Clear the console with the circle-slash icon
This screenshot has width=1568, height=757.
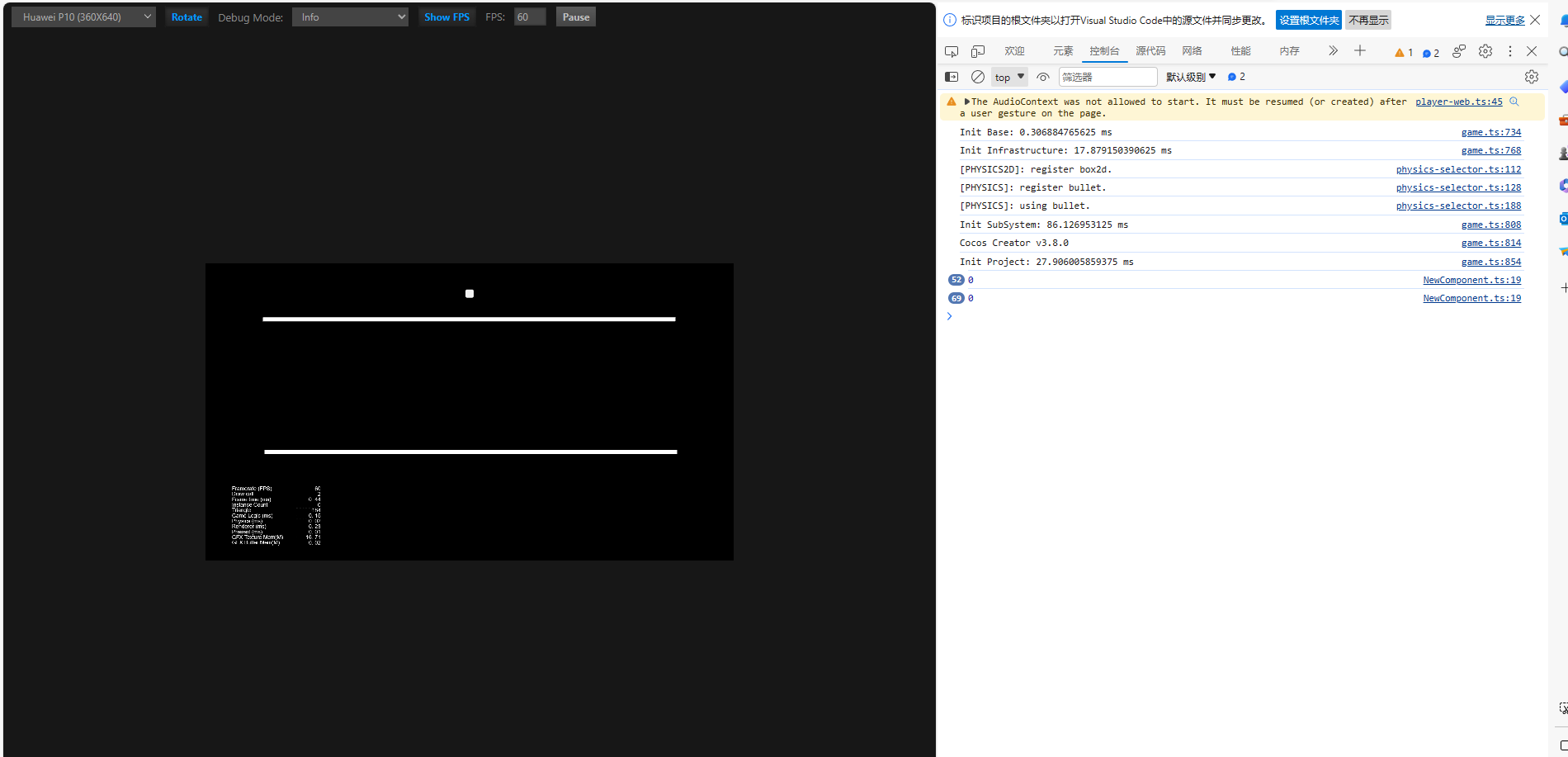tap(978, 77)
